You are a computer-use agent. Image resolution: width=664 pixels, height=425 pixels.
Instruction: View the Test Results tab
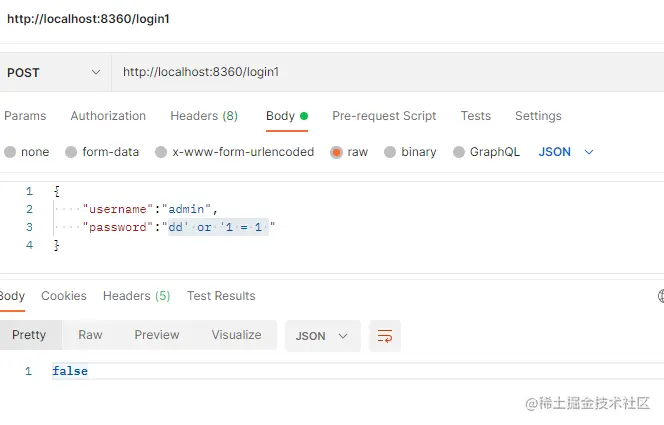pos(221,296)
